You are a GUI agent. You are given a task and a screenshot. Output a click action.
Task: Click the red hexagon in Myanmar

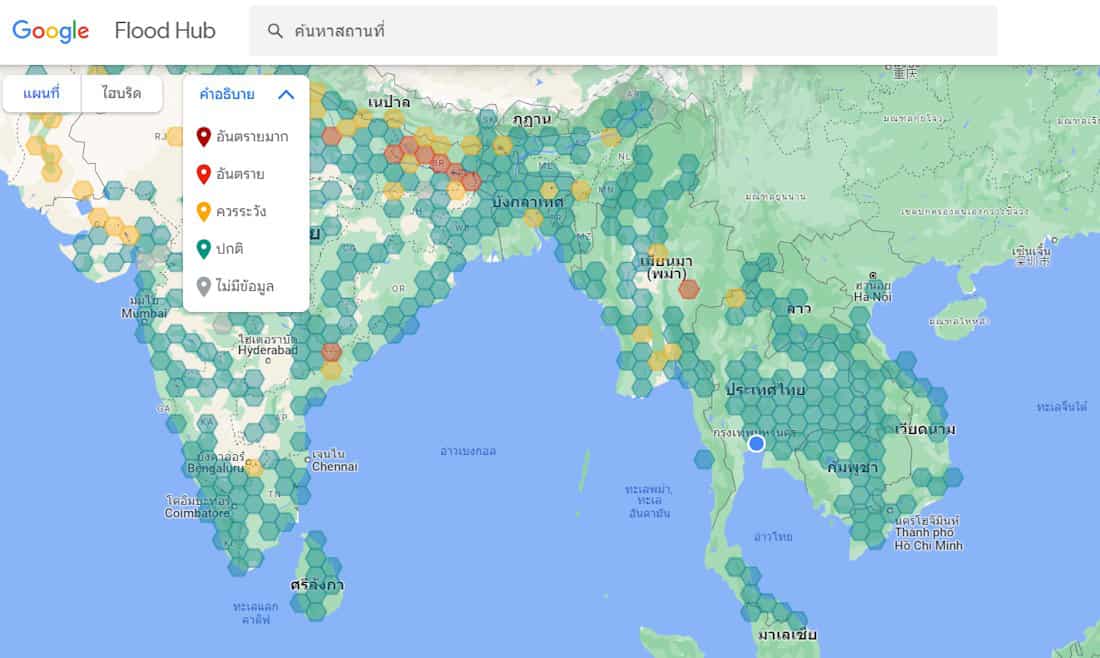tap(689, 290)
